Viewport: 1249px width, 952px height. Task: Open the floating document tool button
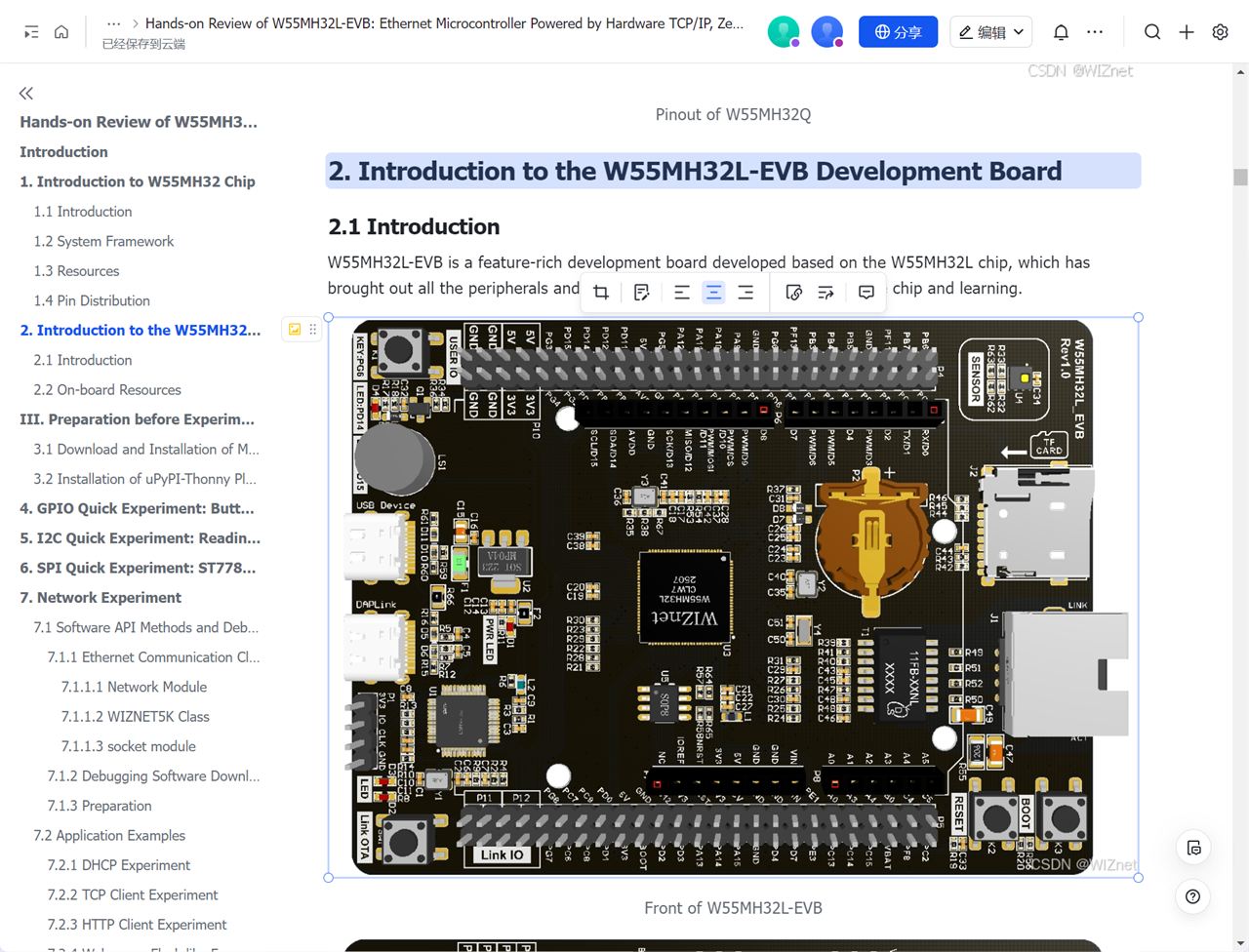(1193, 848)
